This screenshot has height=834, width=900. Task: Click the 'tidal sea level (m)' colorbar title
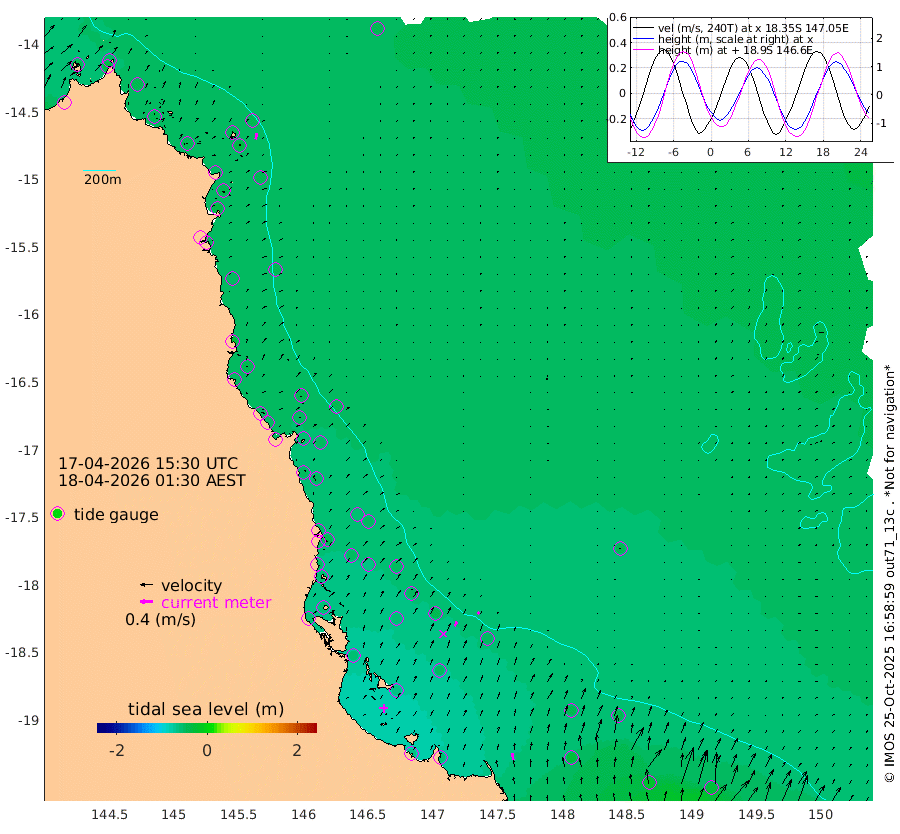coord(206,709)
